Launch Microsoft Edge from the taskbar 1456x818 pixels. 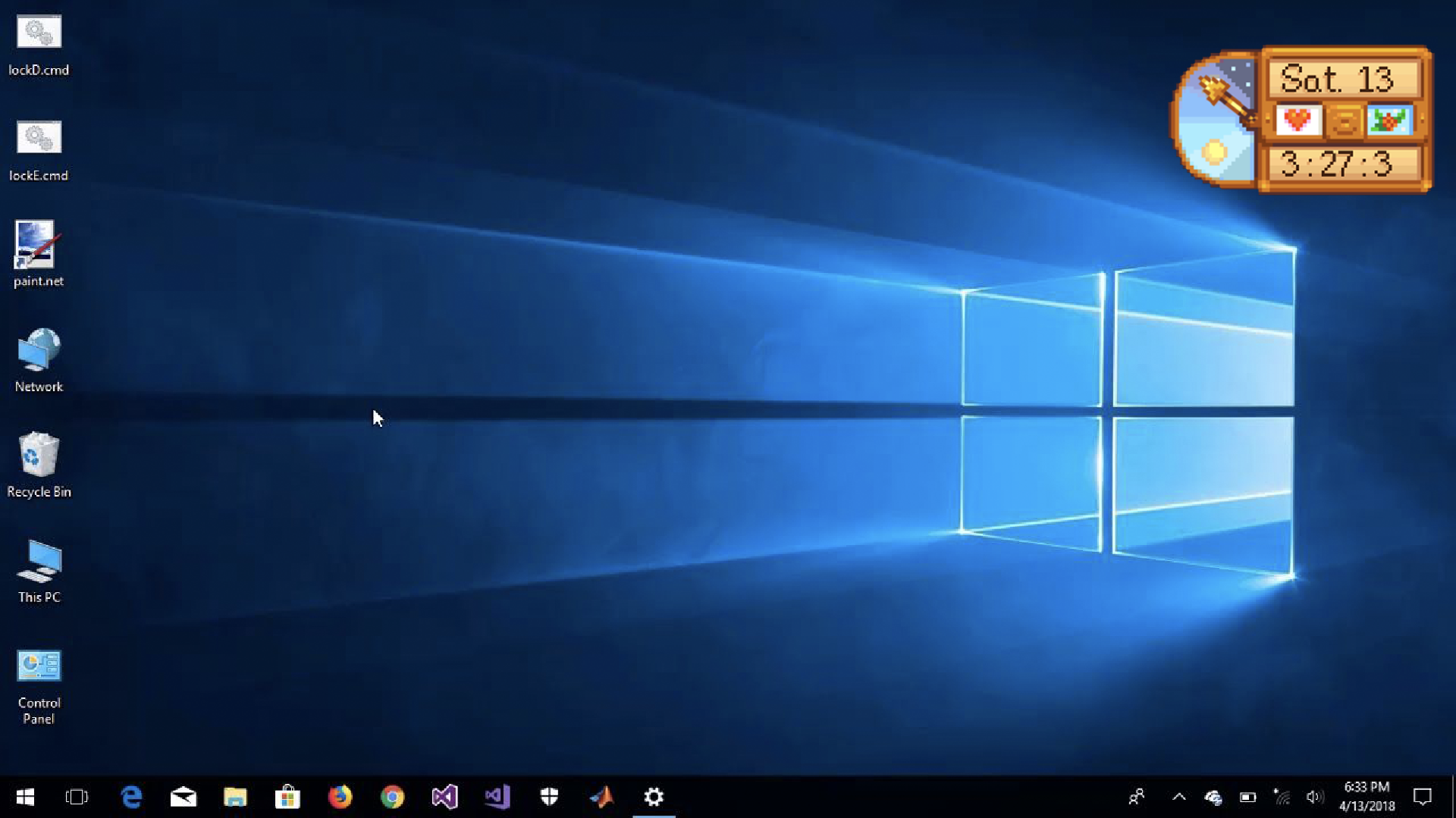pyautogui.click(x=131, y=797)
